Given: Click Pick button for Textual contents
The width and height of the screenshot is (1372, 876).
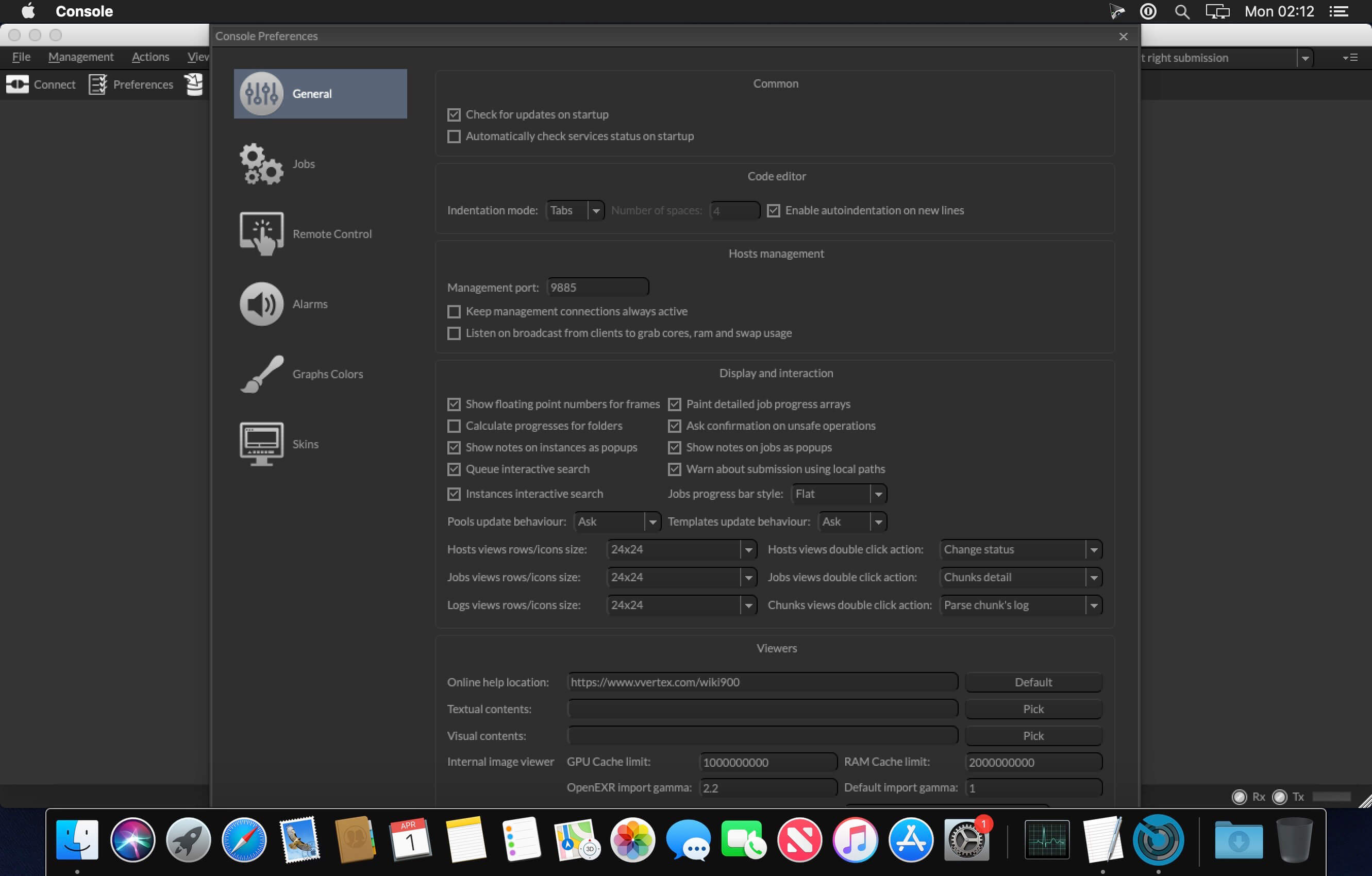Looking at the screenshot, I should click(x=1032, y=709).
